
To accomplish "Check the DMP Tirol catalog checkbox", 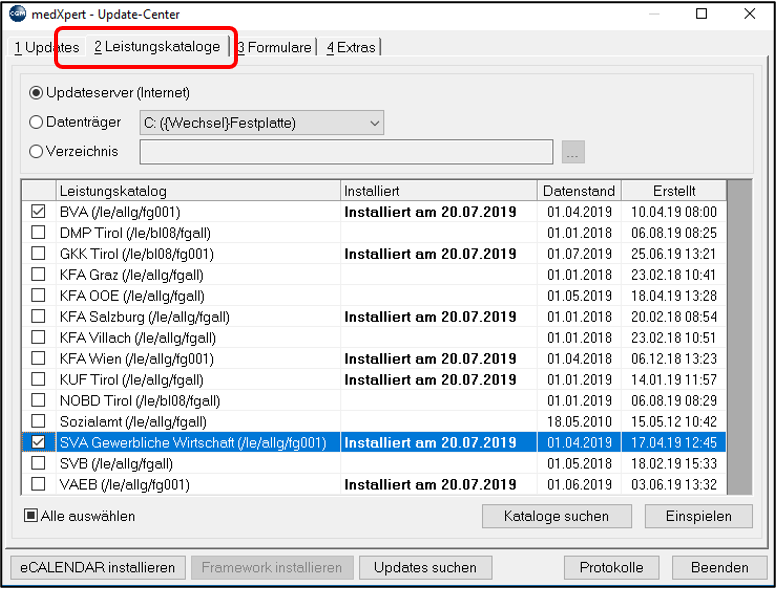I will tap(38, 232).
